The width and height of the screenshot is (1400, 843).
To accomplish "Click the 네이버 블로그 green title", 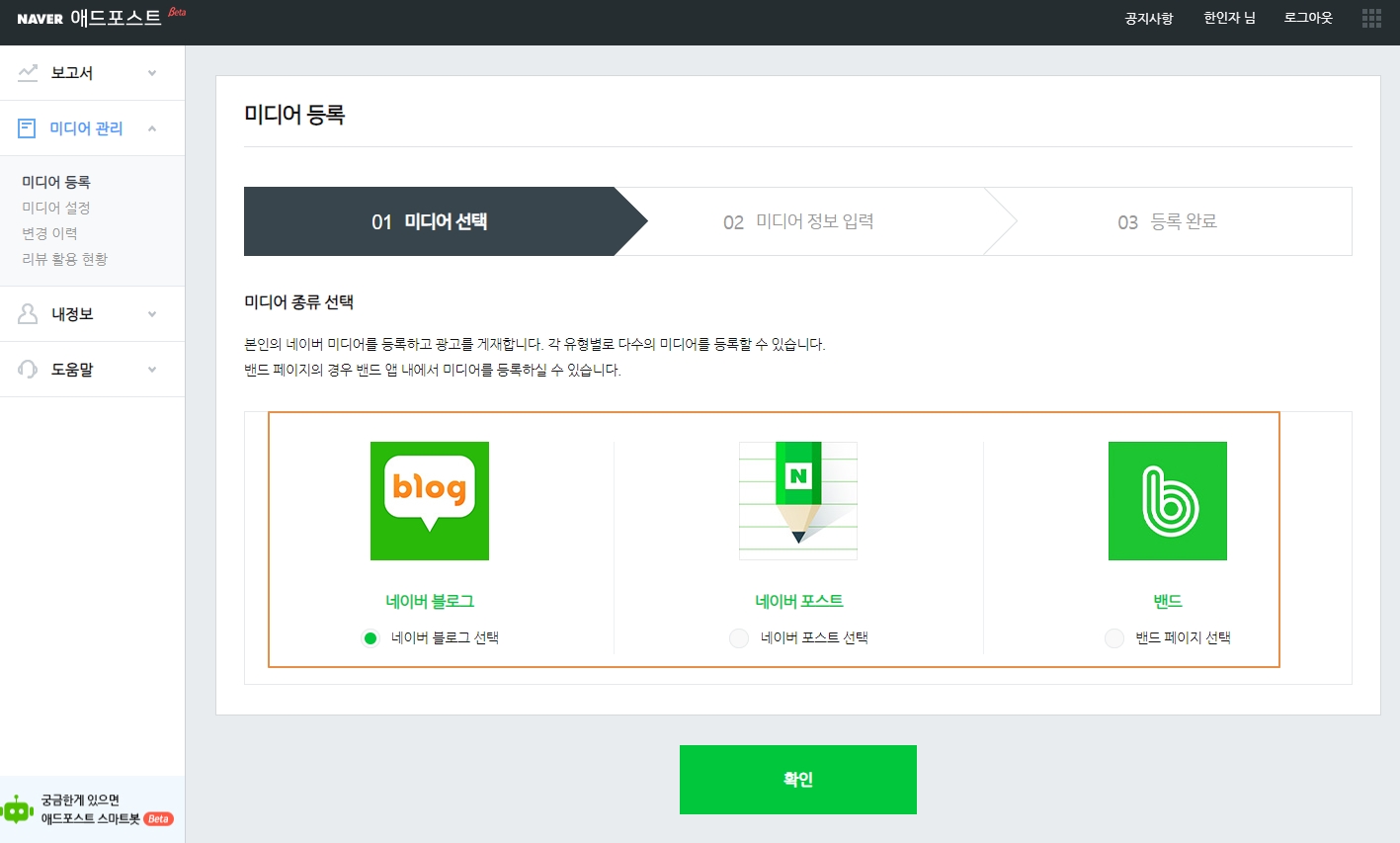I will click(x=430, y=601).
